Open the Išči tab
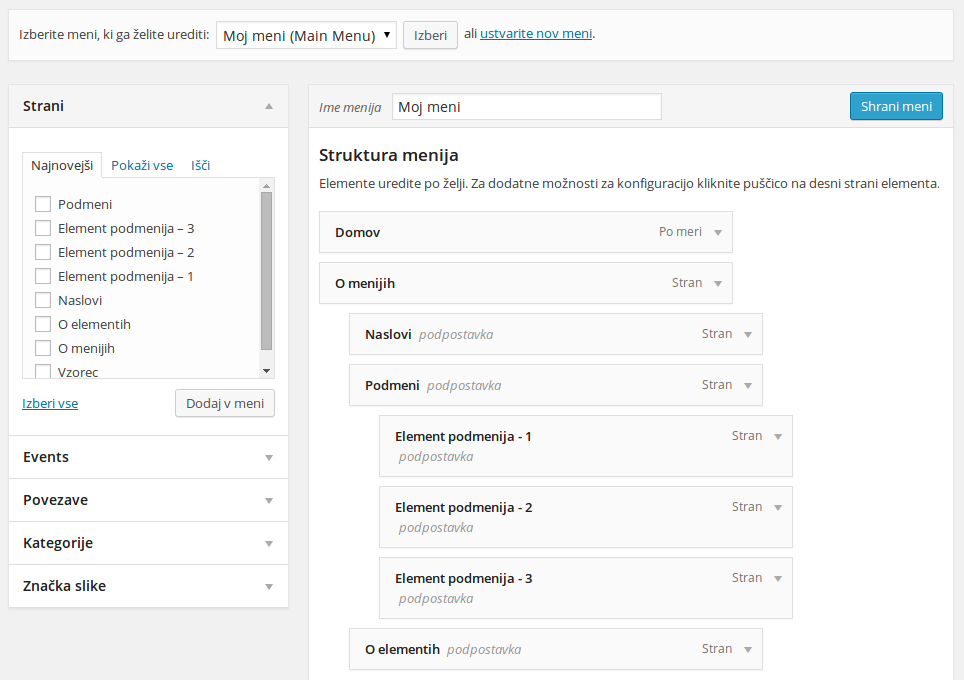Viewport: 964px width, 680px height. 200,165
